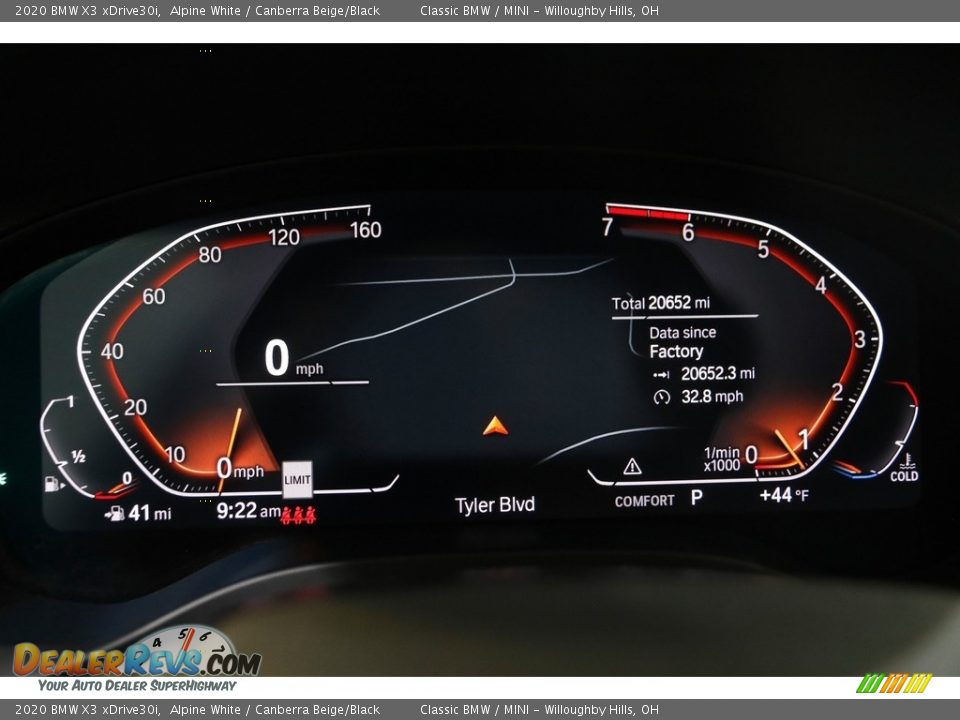Click the 40 mark on the speedometer
The height and width of the screenshot is (720, 960).
point(112,351)
